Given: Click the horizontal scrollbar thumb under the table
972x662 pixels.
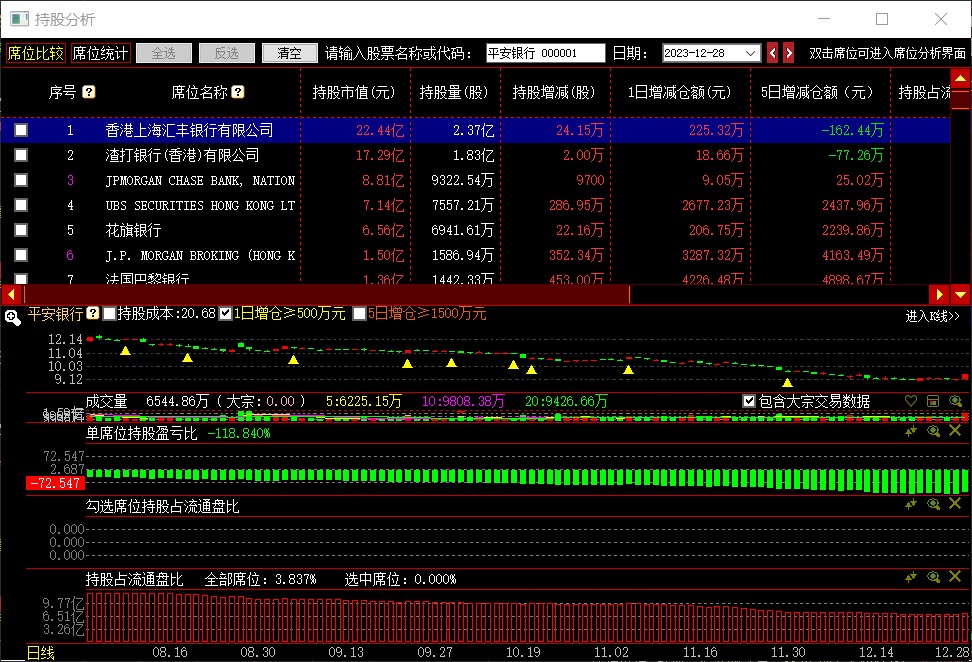Looking at the screenshot, I should pos(325,294).
